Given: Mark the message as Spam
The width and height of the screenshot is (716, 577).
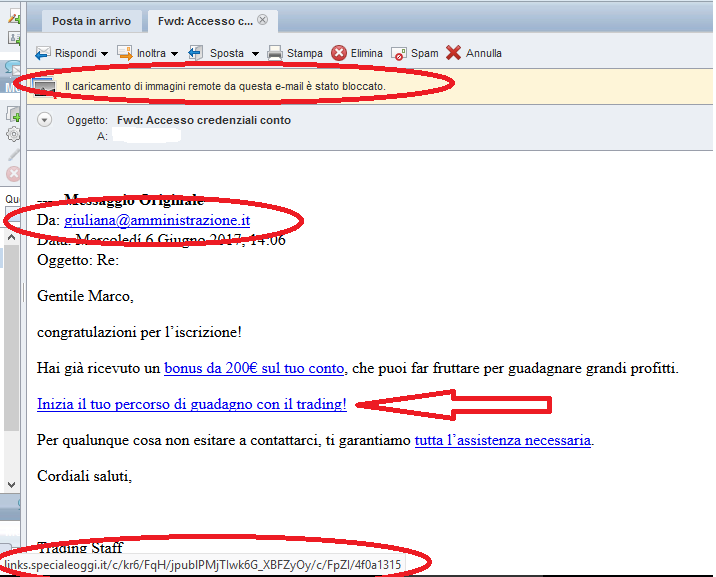Looking at the screenshot, I should 414,53.
